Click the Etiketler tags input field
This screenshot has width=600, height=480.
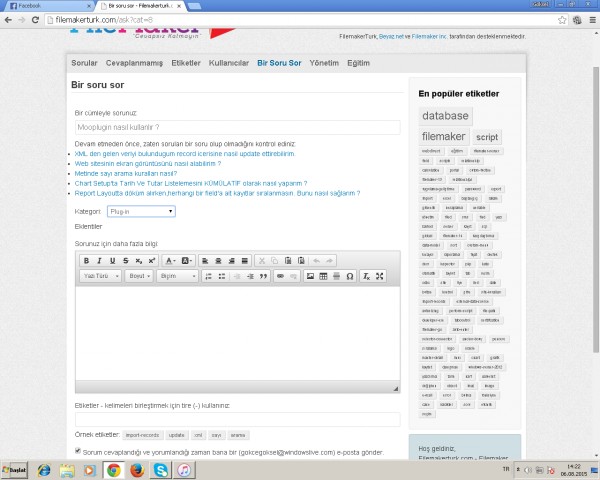pos(238,420)
